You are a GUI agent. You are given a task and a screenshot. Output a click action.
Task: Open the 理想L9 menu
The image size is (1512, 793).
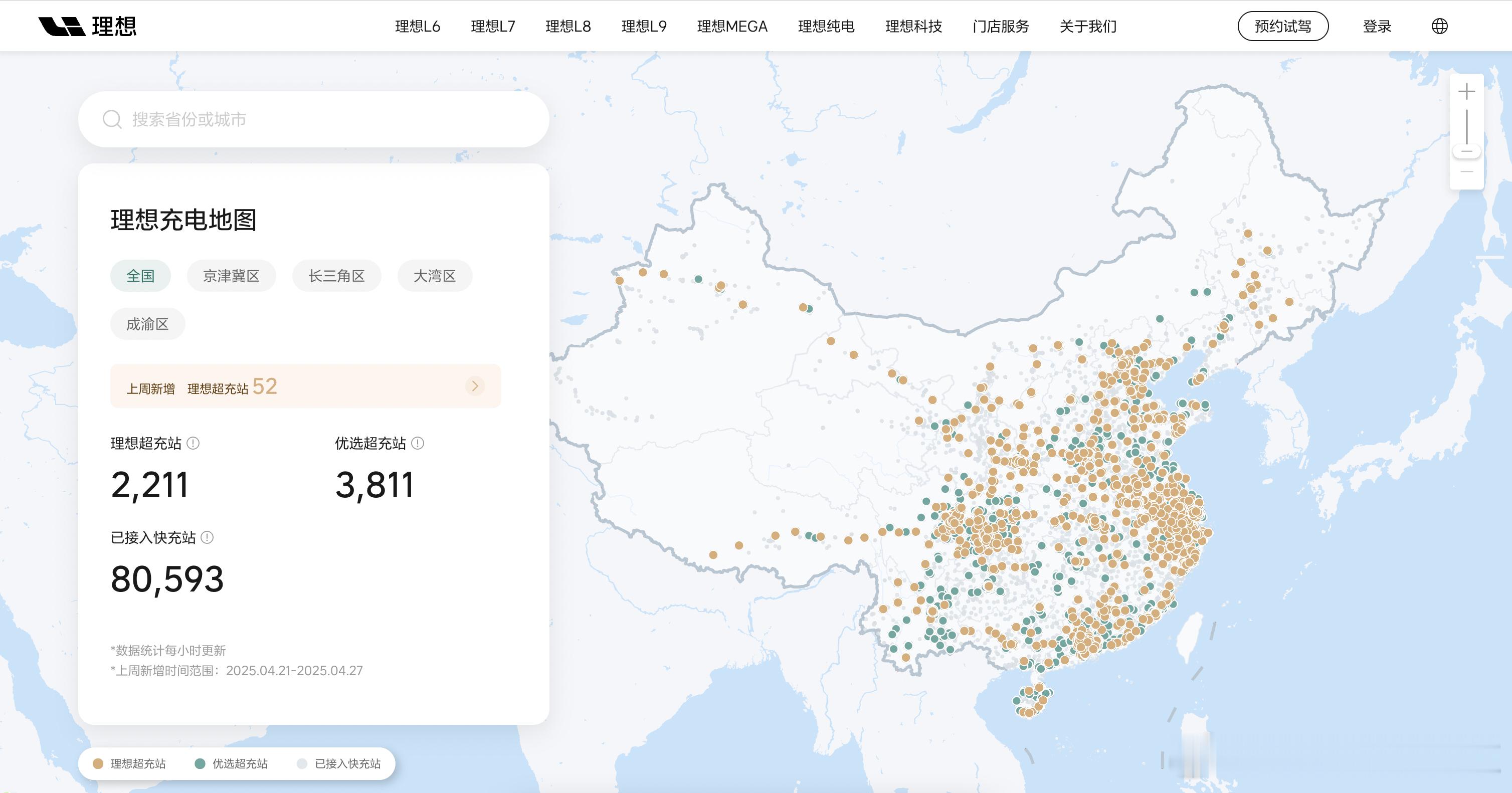pos(644,27)
